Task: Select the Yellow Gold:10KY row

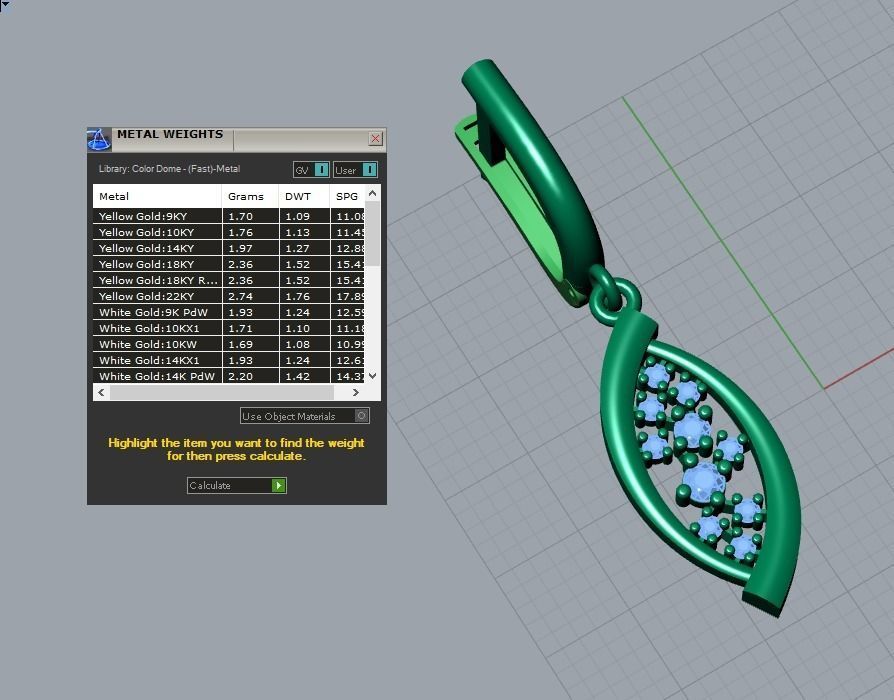Action: [x=229, y=232]
